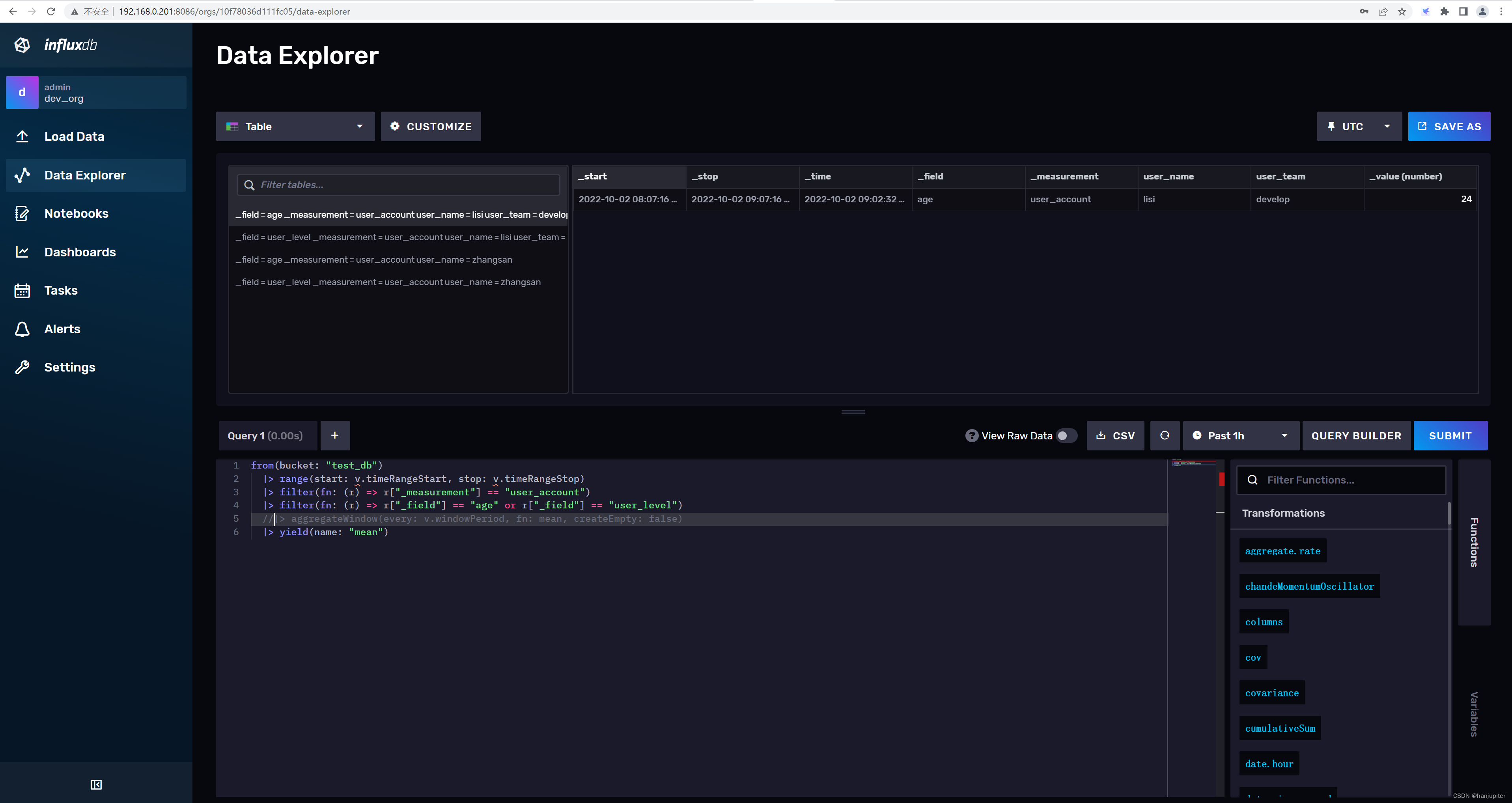Image resolution: width=1512 pixels, height=803 pixels.
Task: Download results as CSV
Action: pyautogui.click(x=1115, y=435)
